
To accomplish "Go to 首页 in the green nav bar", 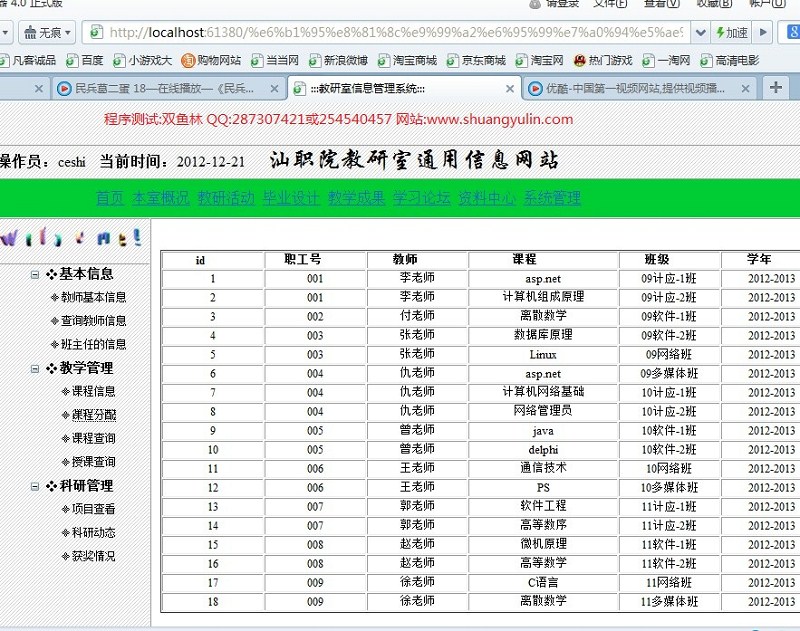I will coord(110,198).
